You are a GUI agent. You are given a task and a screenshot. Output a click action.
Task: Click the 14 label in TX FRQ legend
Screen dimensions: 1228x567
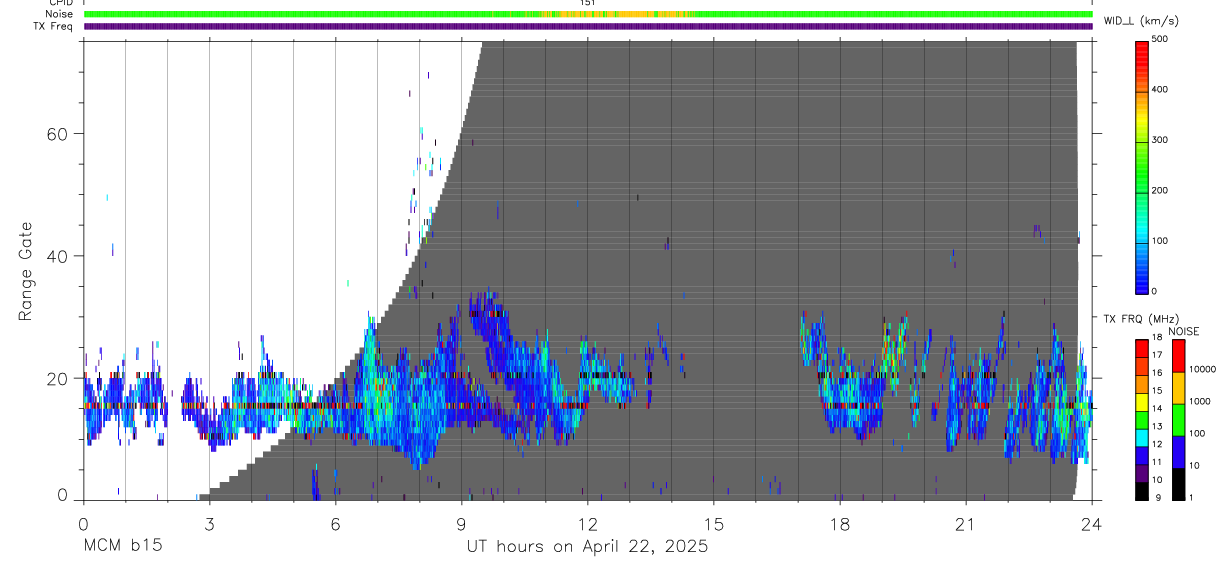point(1157,408)
